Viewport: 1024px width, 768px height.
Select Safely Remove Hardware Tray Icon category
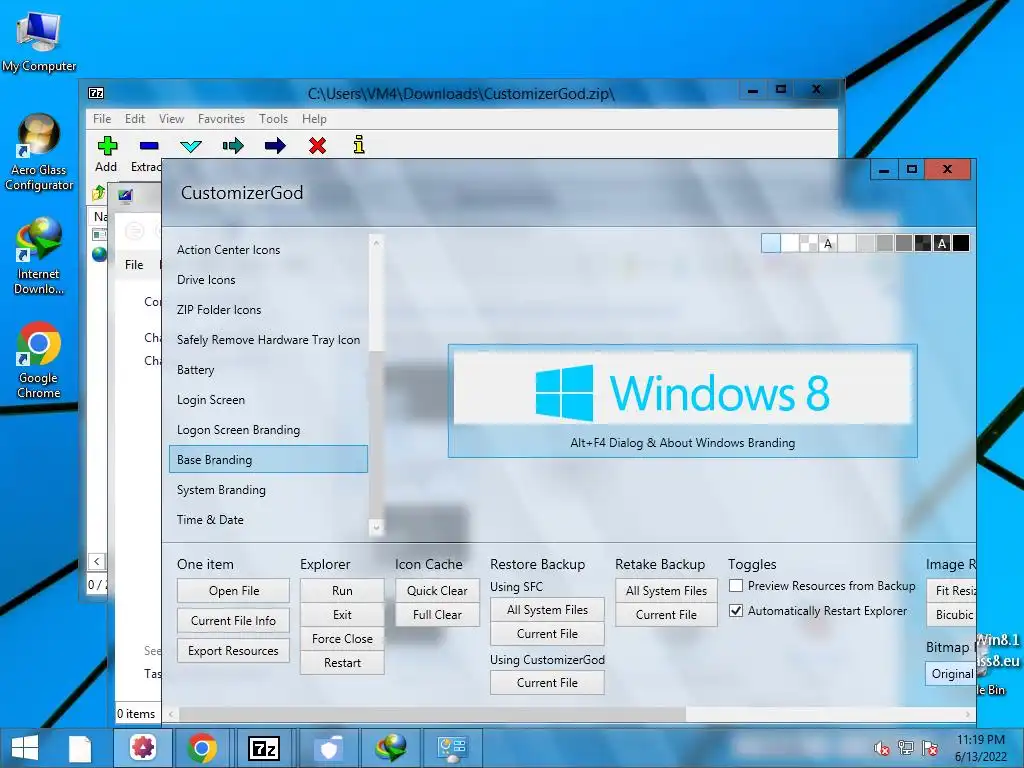coord(268,340)
